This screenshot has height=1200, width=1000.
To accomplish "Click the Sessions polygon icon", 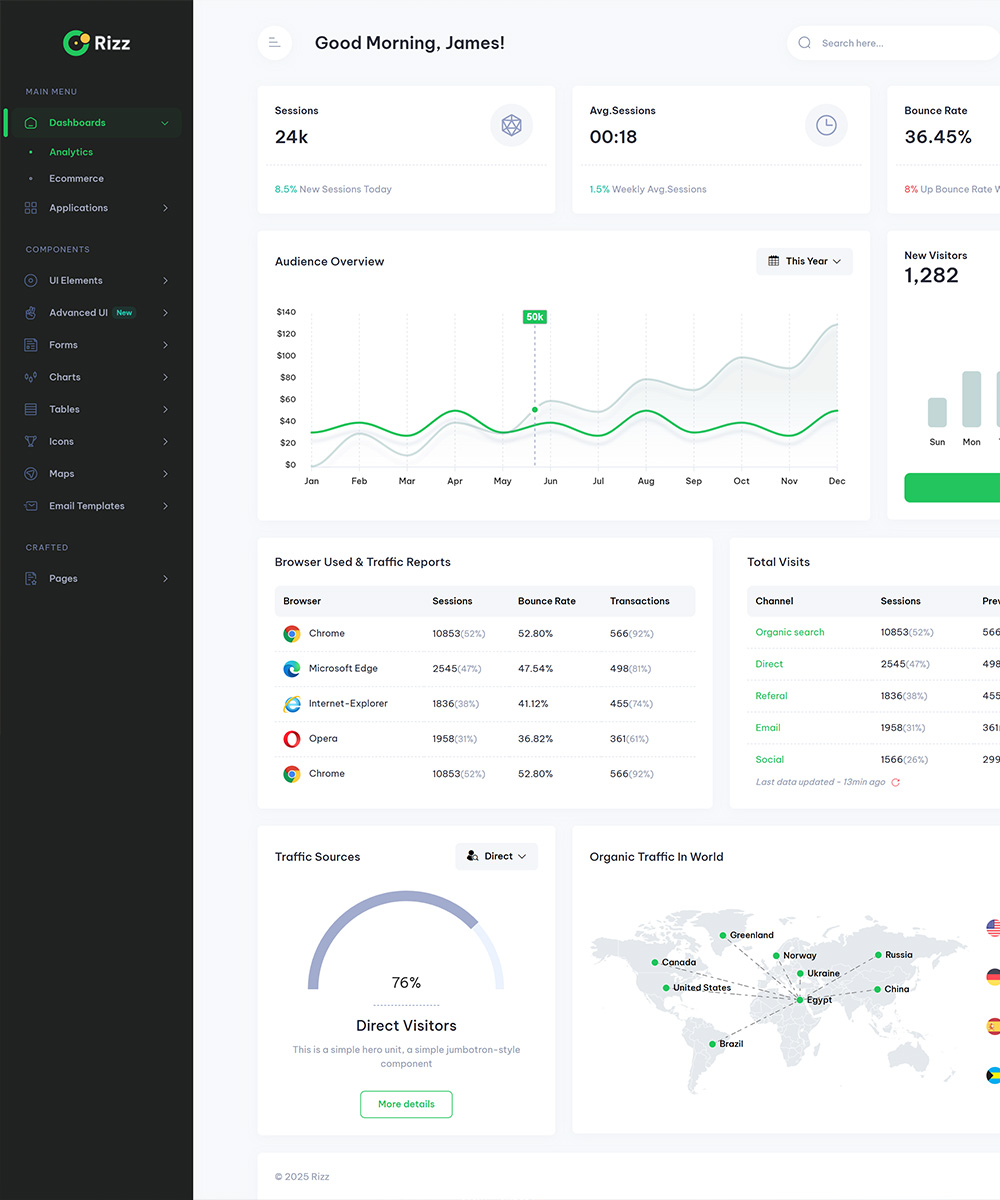I will point(511,125).
